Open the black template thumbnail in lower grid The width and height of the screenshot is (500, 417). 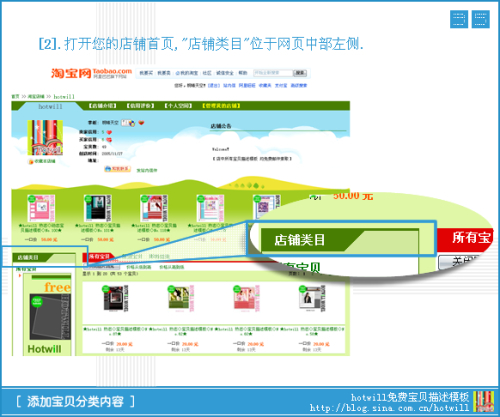coord(115,298)
